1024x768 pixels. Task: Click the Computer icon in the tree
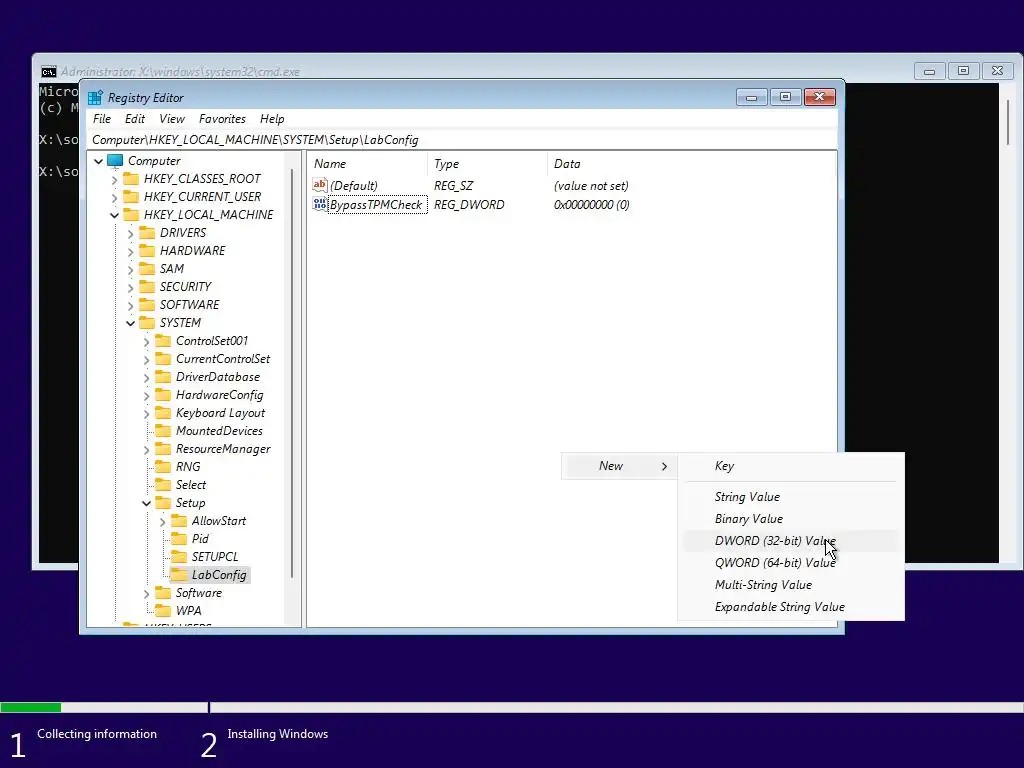[x=115, y=161]
